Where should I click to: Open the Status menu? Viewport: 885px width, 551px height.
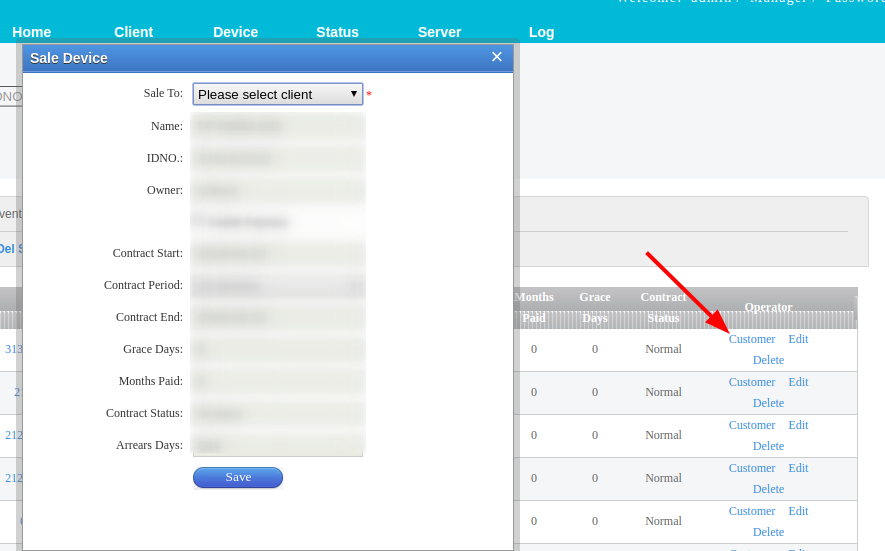(x=337, y=32)
